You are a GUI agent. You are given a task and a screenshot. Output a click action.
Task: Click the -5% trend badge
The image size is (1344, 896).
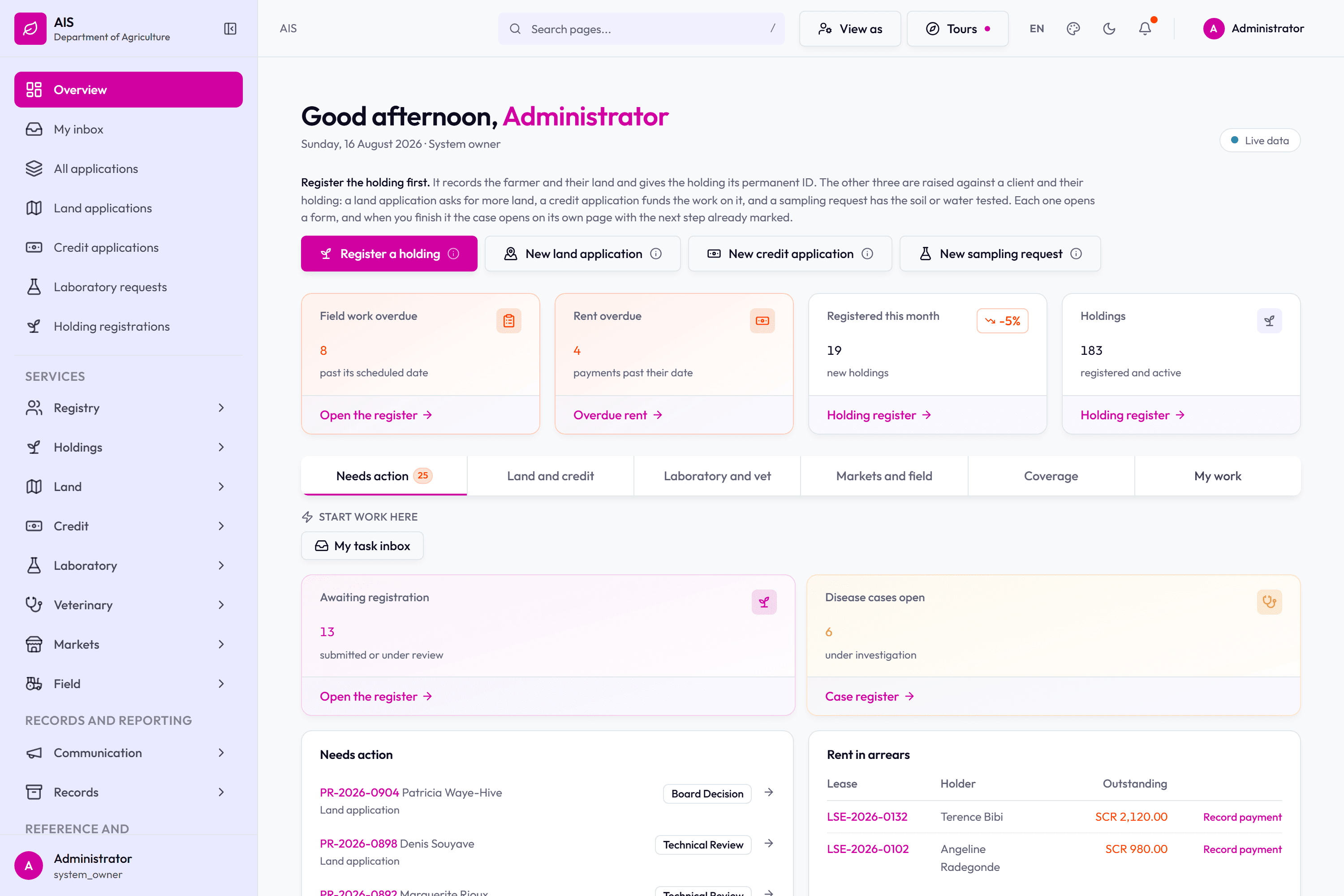point(1002,321)
